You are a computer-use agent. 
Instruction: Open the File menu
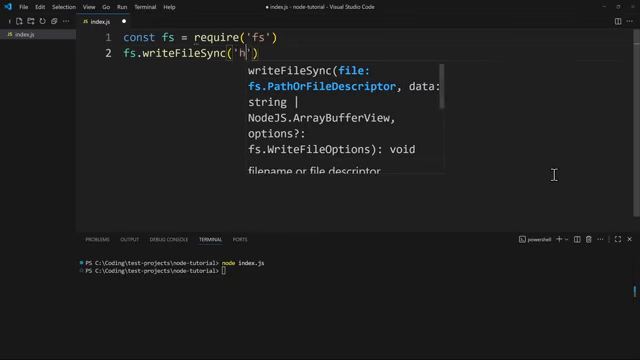click(x=23, y=7)
